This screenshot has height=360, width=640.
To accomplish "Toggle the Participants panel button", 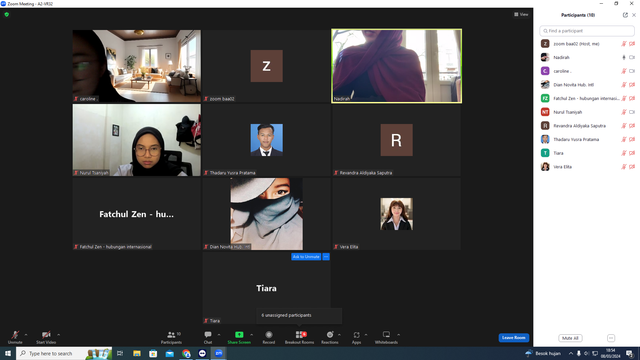I will point(171,337).
